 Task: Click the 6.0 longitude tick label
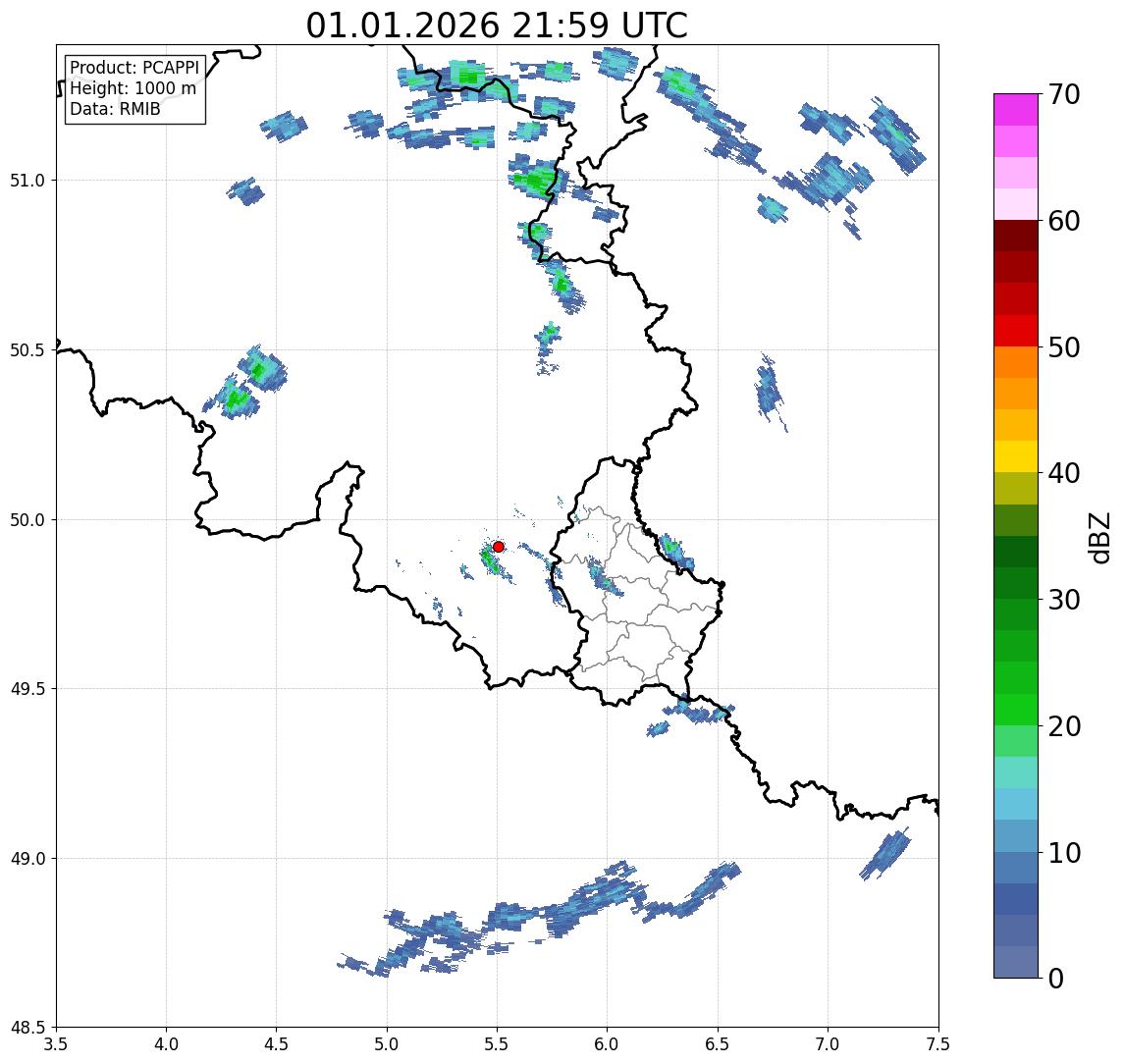tap(607, 1042)
